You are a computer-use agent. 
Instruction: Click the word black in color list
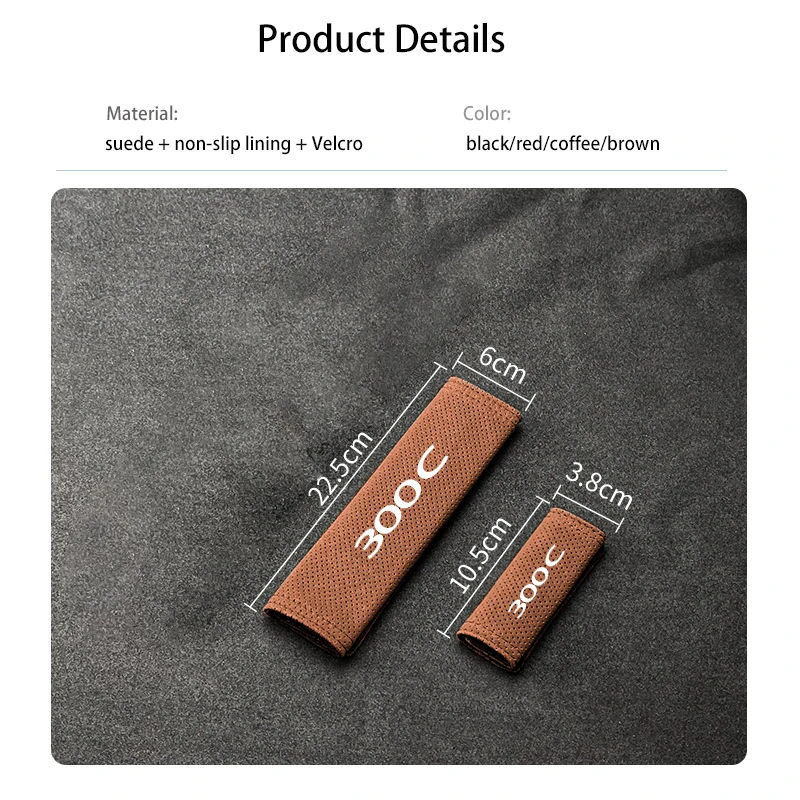tap(488, 144)
